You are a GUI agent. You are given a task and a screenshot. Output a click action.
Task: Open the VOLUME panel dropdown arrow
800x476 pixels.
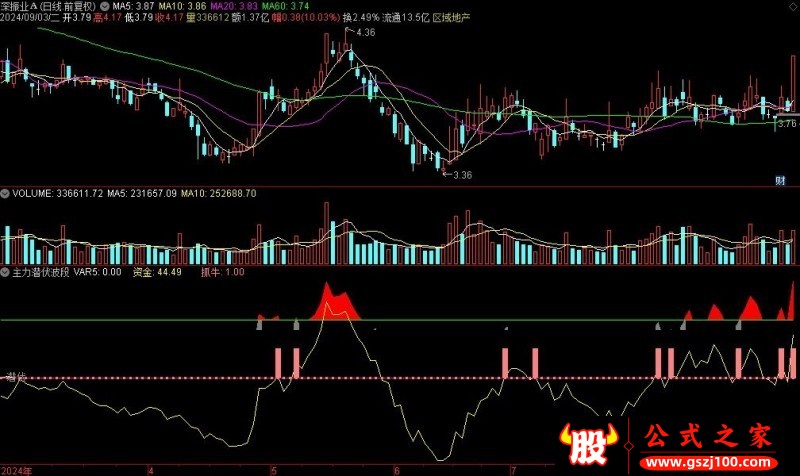[x=5, y=194]
